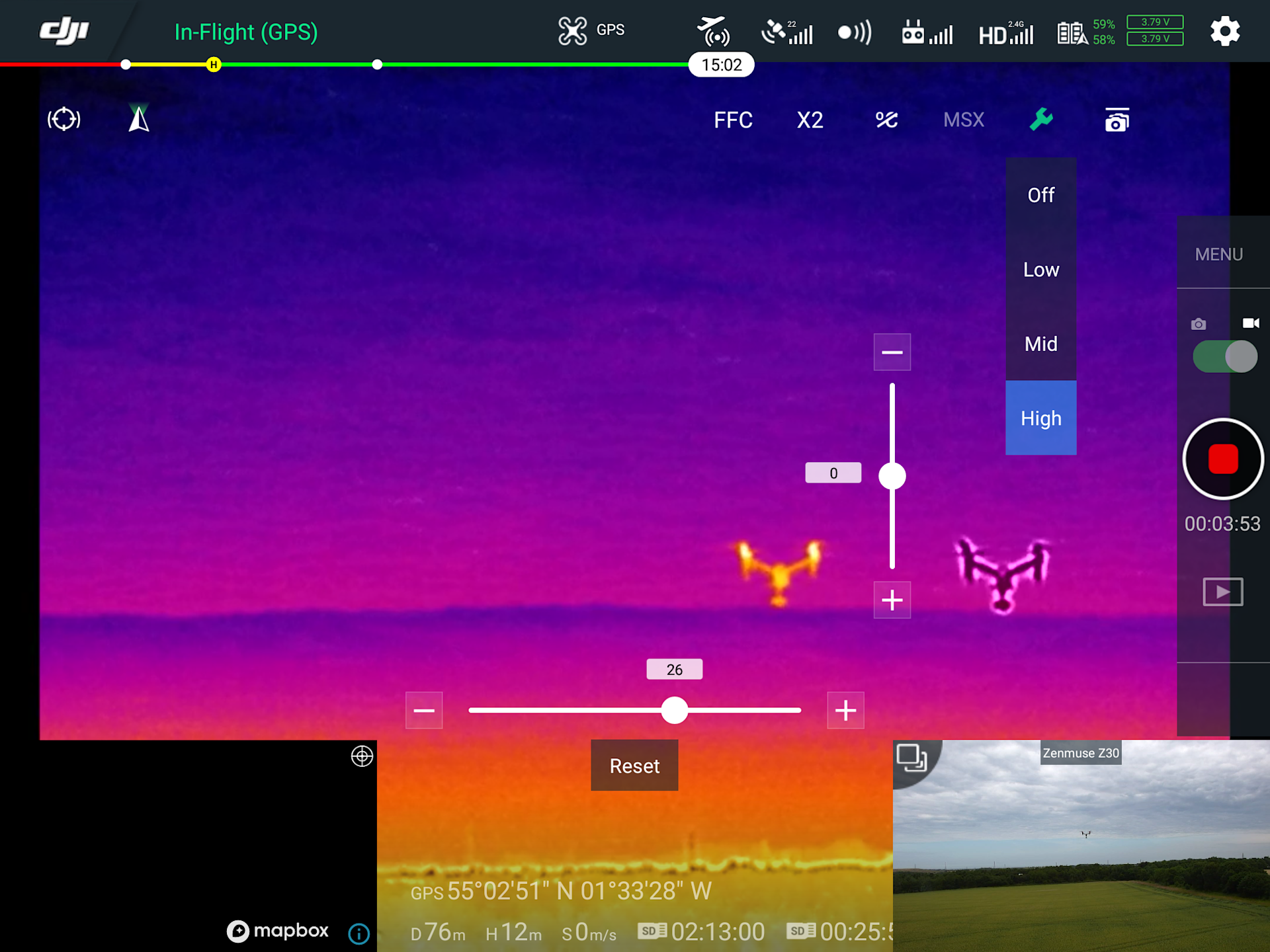Tap the compass north arrow icon
Image resolution: width=1270 pixels, height=952 pixels.
139,120
